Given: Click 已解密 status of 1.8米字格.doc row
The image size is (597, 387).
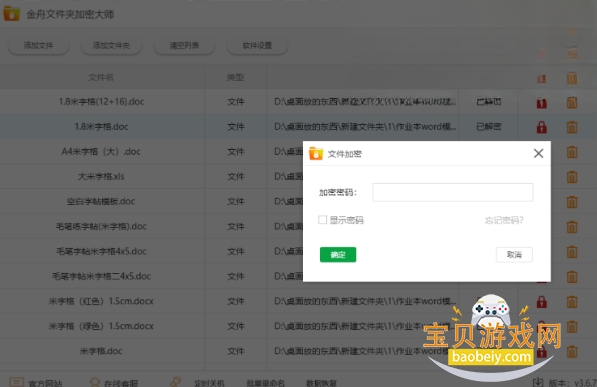Looking at the screenshot, I should 489,126.
